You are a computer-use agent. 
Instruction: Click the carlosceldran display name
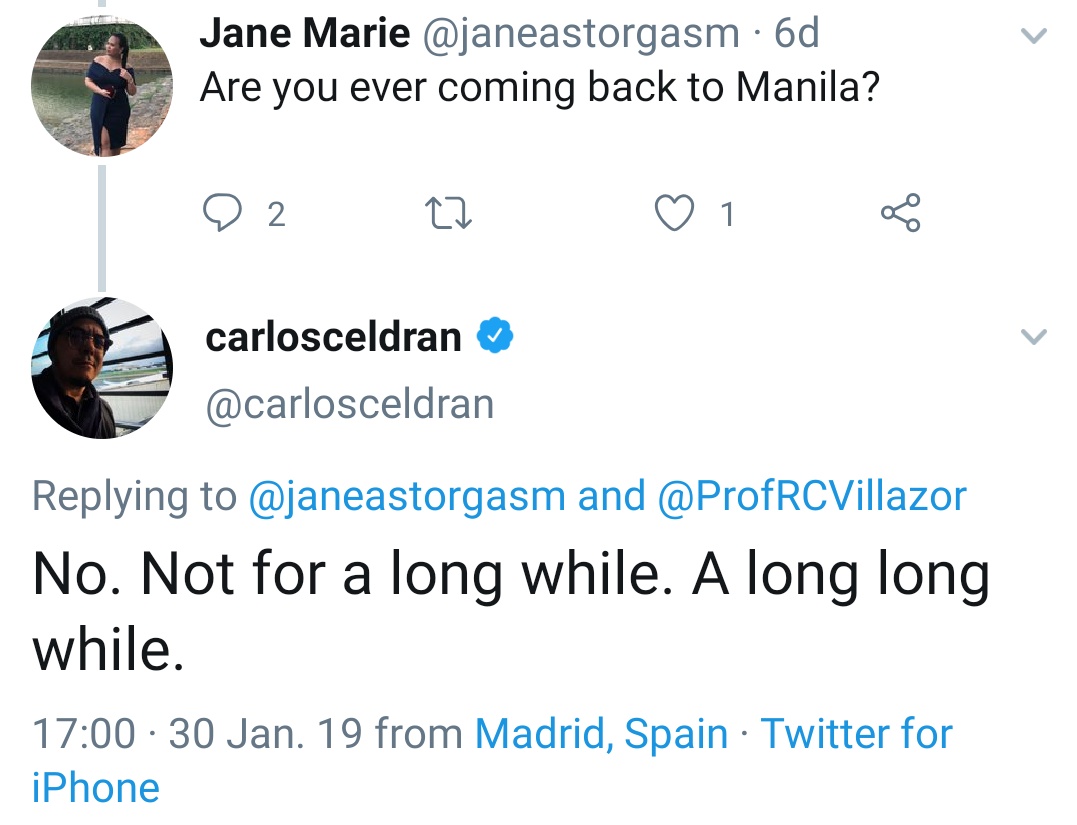click(x=333, y=337)
